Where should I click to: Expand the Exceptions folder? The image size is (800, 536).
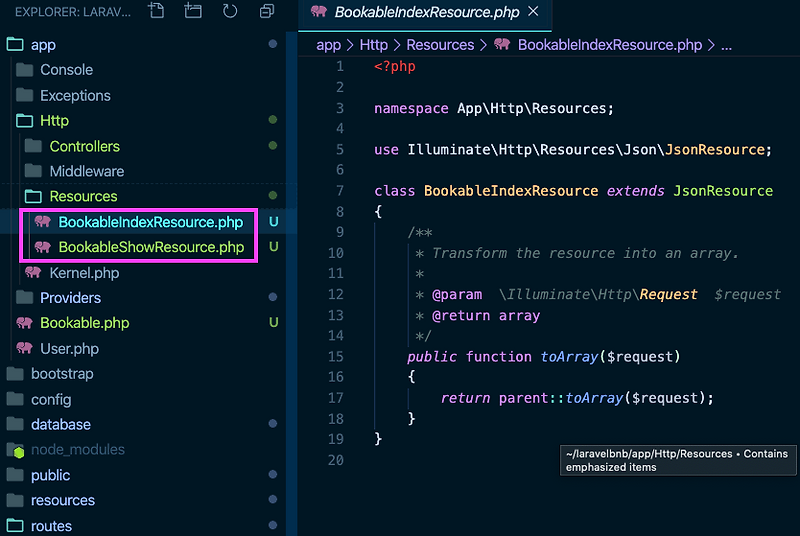[x=143, y=95]
